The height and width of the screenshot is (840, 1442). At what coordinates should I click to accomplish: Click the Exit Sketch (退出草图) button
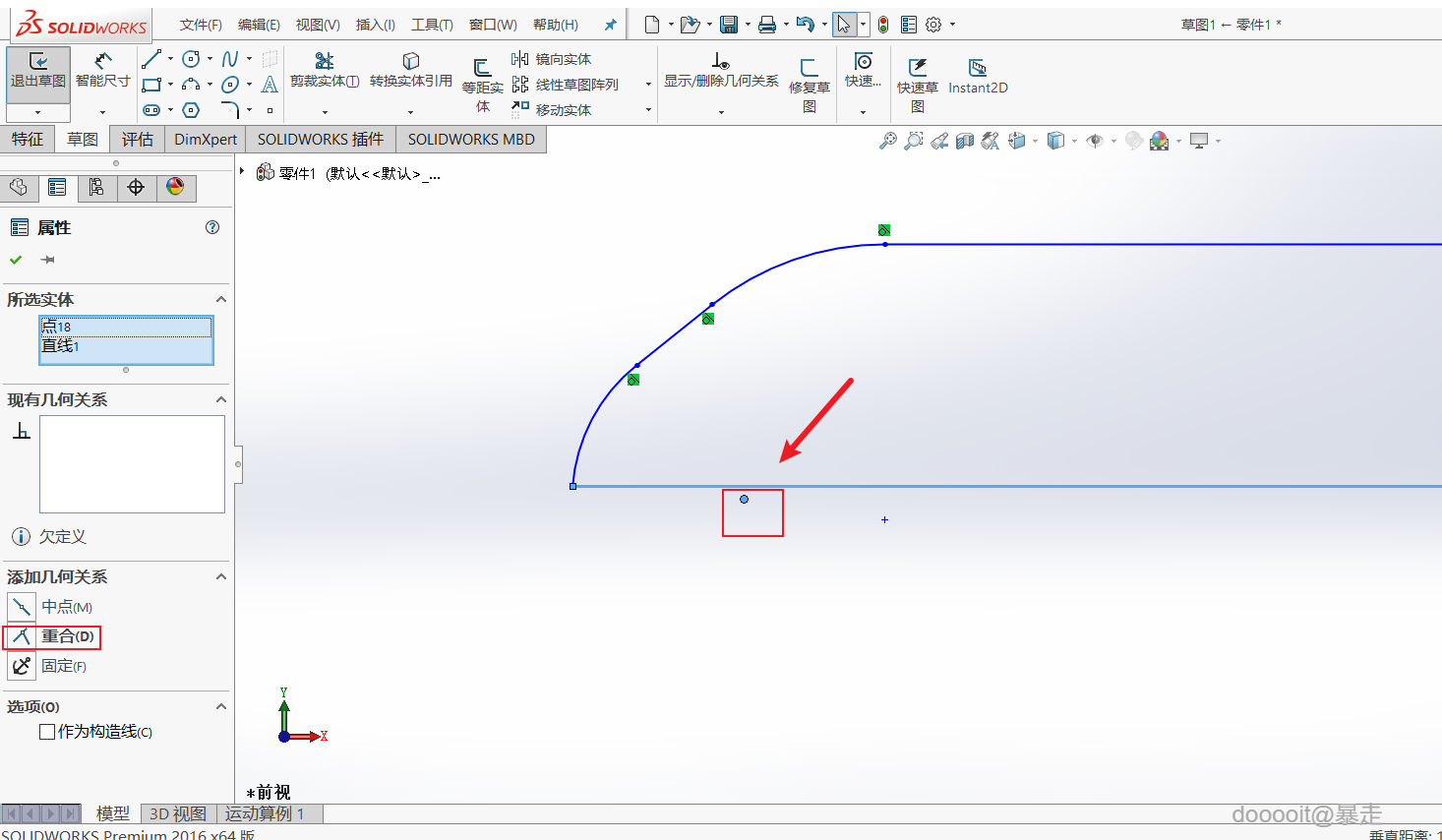(x=37, y=70)
